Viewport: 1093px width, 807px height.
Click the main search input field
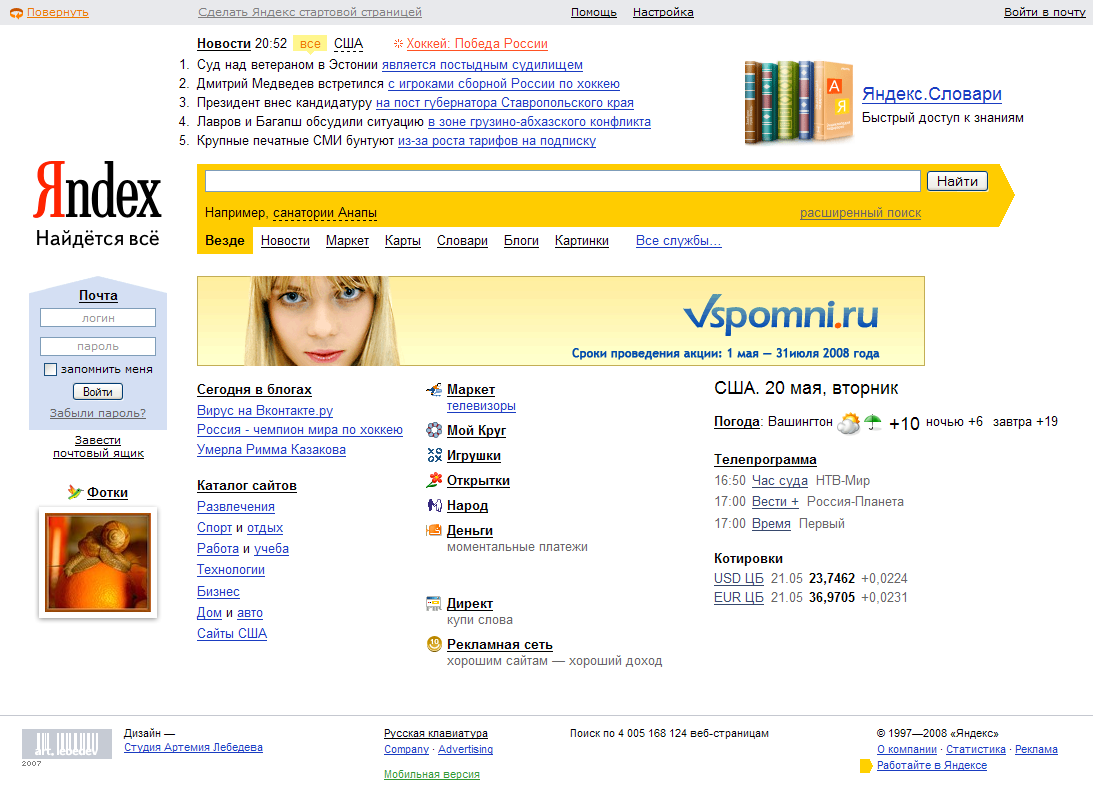(563, 181)
